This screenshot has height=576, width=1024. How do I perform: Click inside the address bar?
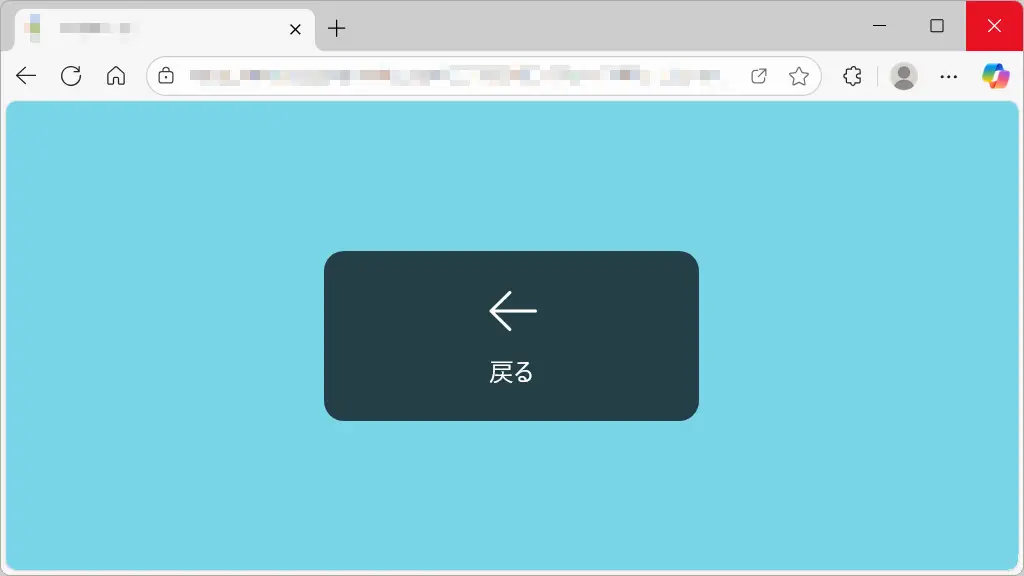[450, 75]
